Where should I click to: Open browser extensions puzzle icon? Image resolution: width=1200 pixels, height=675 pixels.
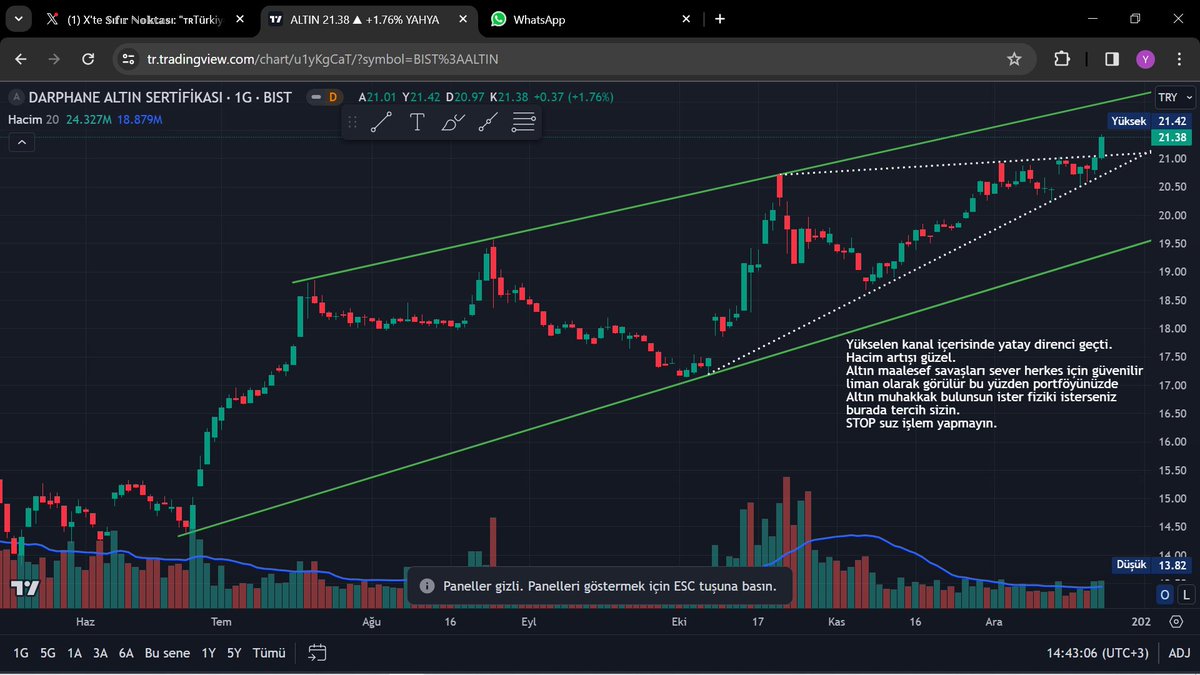(1062, 59)
